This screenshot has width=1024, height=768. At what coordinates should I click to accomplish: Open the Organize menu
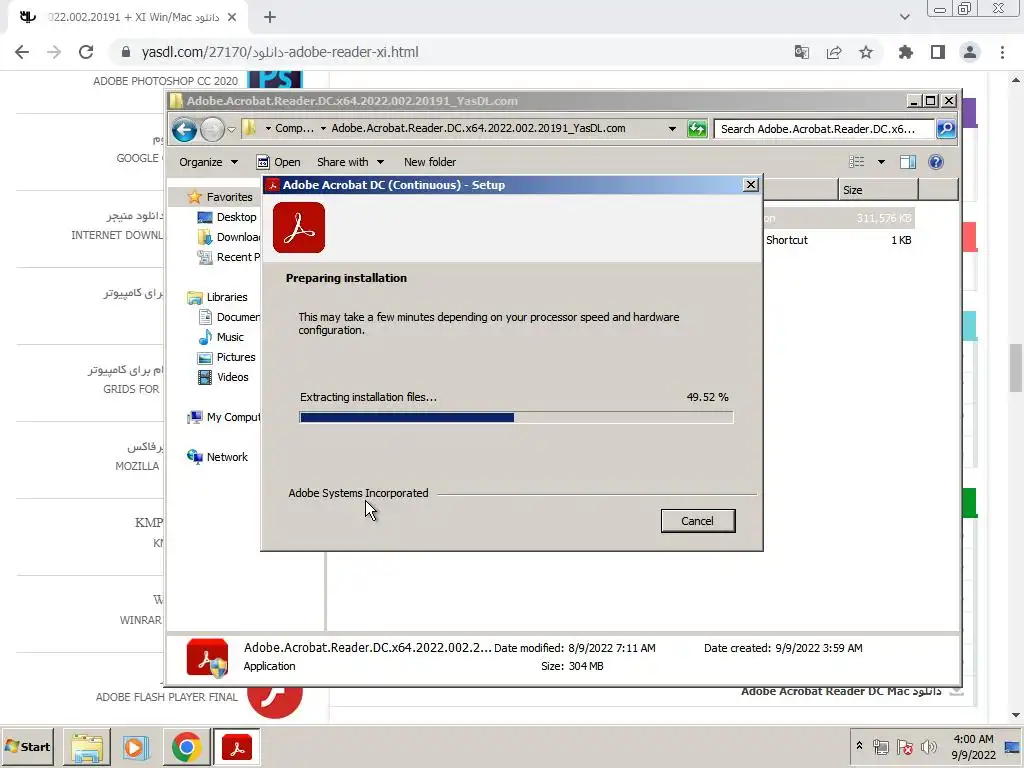pos(208,162)
